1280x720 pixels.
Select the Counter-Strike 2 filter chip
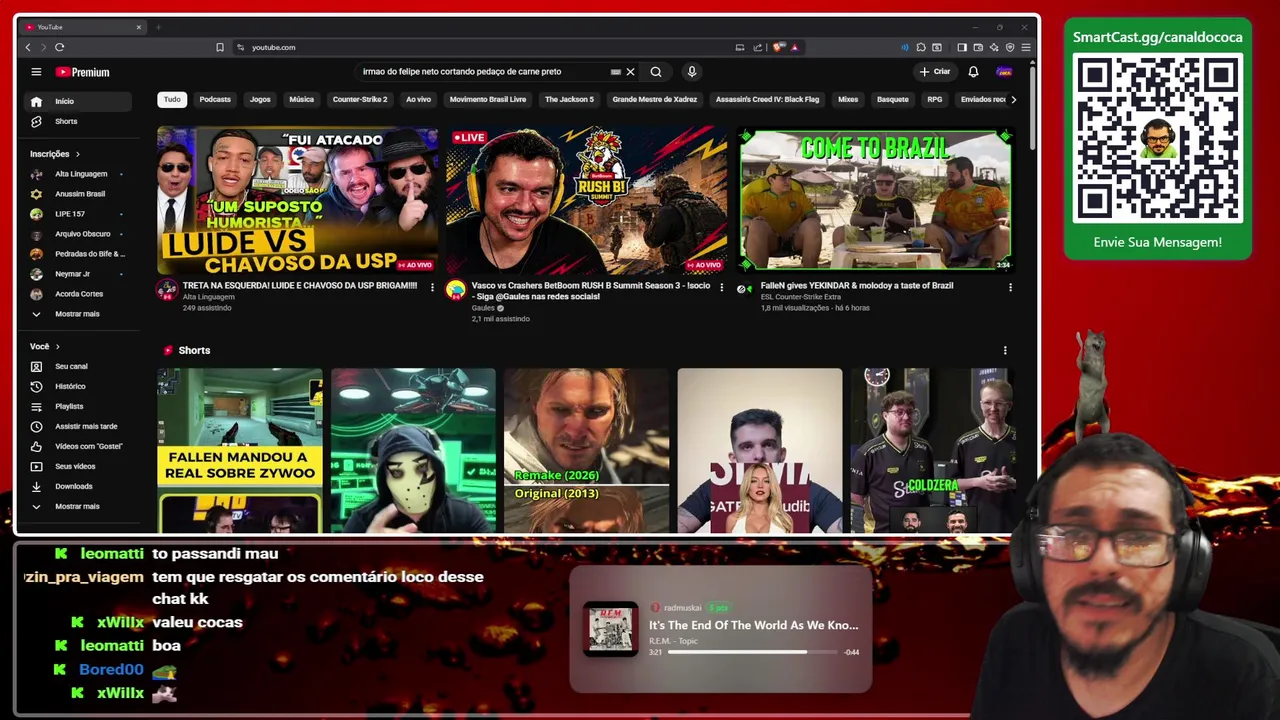tap(360, 99)
